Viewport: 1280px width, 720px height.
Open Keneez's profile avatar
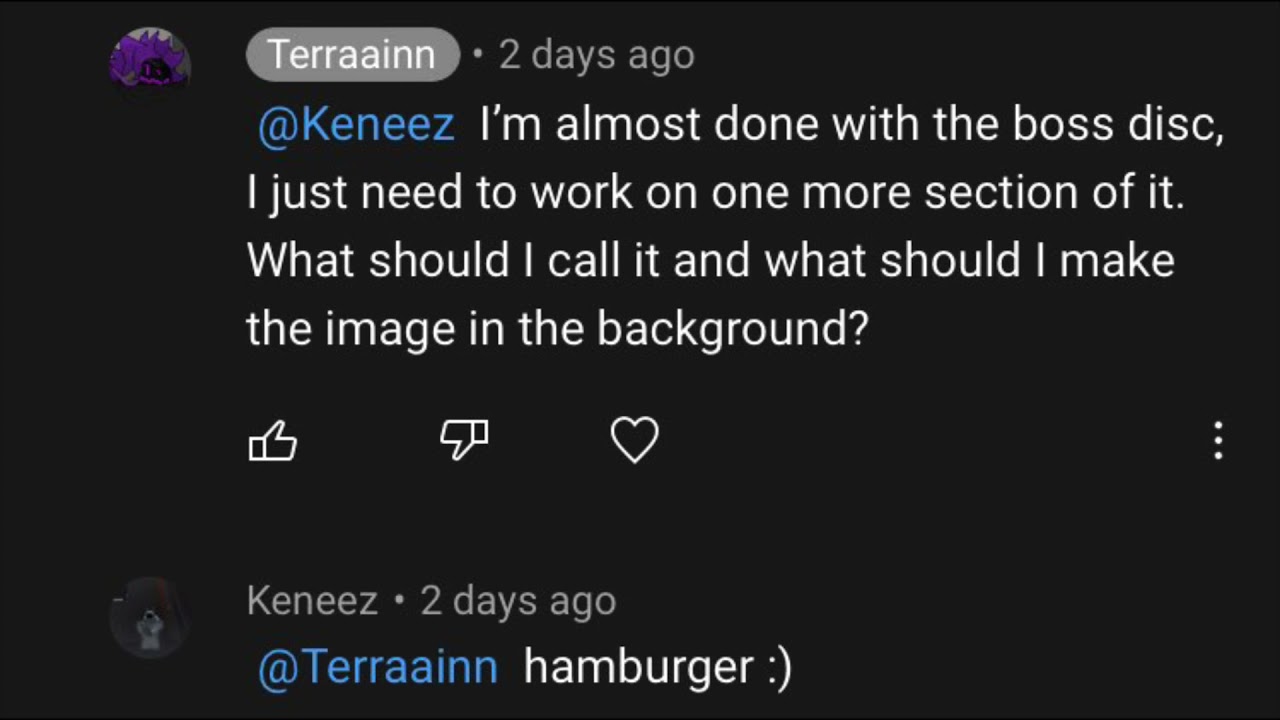(150, 617)
